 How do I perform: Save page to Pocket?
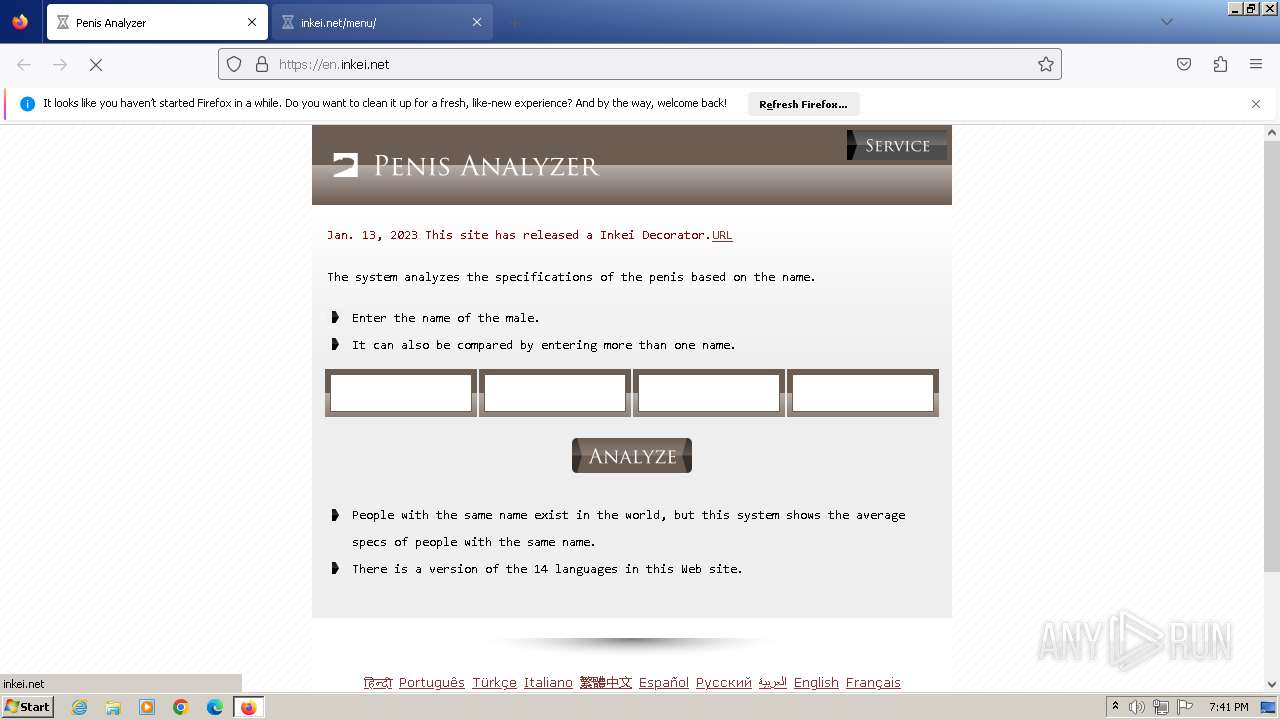(x=1184, y=64)
